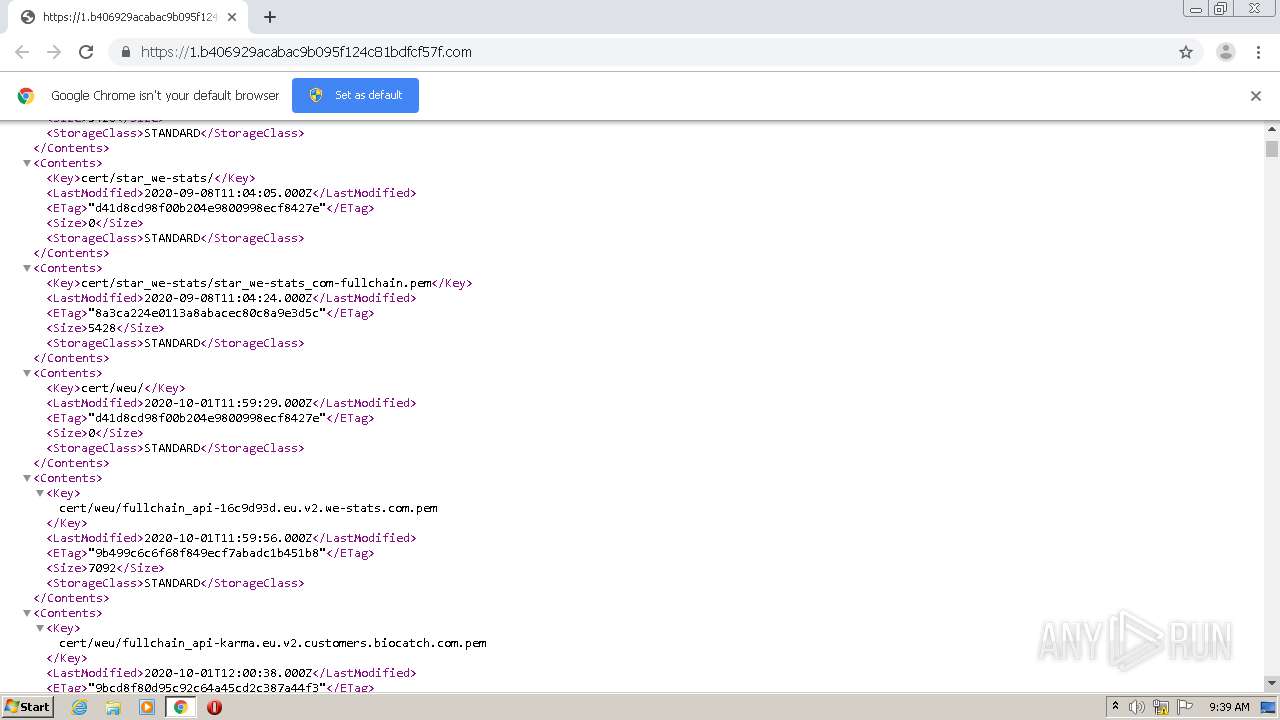Open a new browser tab
Image resolution: width=1280 pixels, height=720 pixels.
(x=270, y=17)
